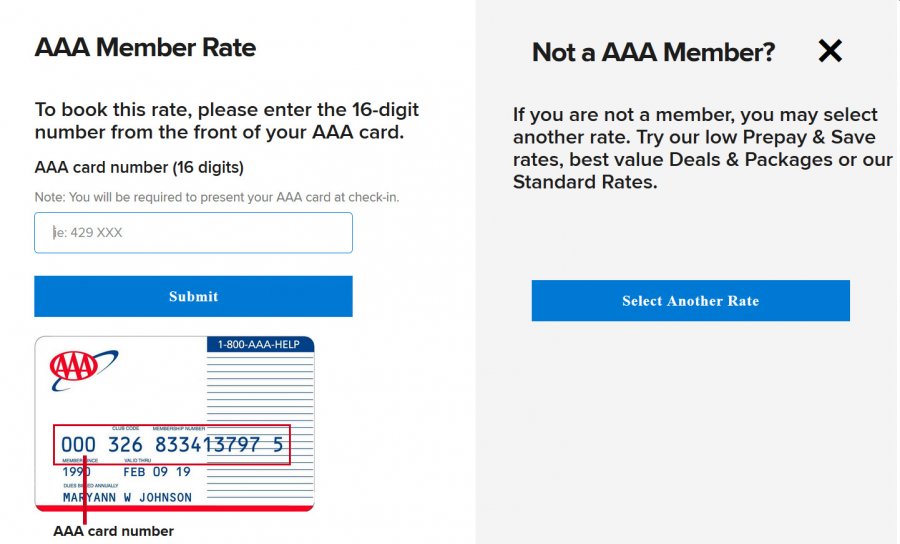This screenshot has height=544, width=900.
Task: Click the "AAA card number" caption below card
Action: (113, 531)
